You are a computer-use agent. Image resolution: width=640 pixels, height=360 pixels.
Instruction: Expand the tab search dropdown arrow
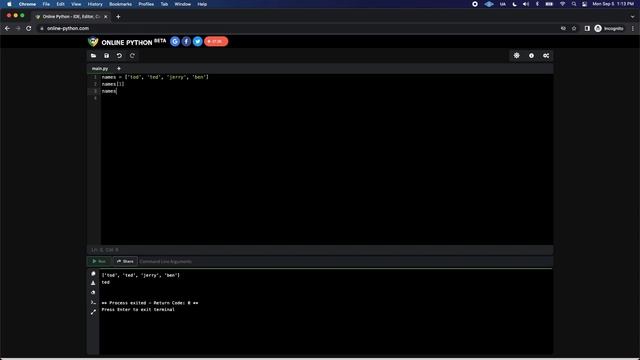click(x=633, y=17)
